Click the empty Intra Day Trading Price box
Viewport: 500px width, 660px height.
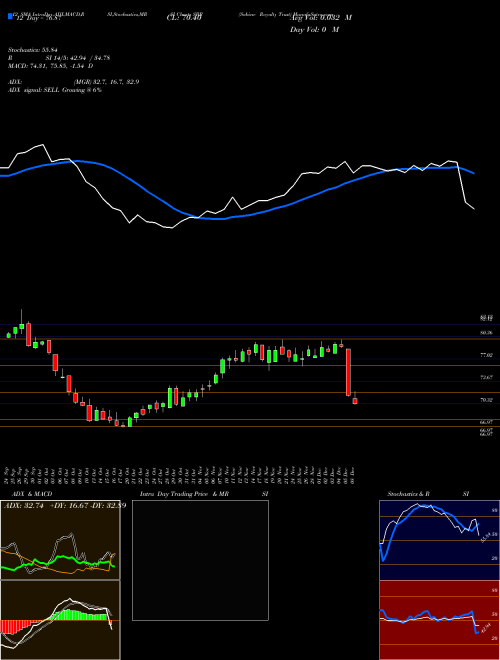click(200, 560)
